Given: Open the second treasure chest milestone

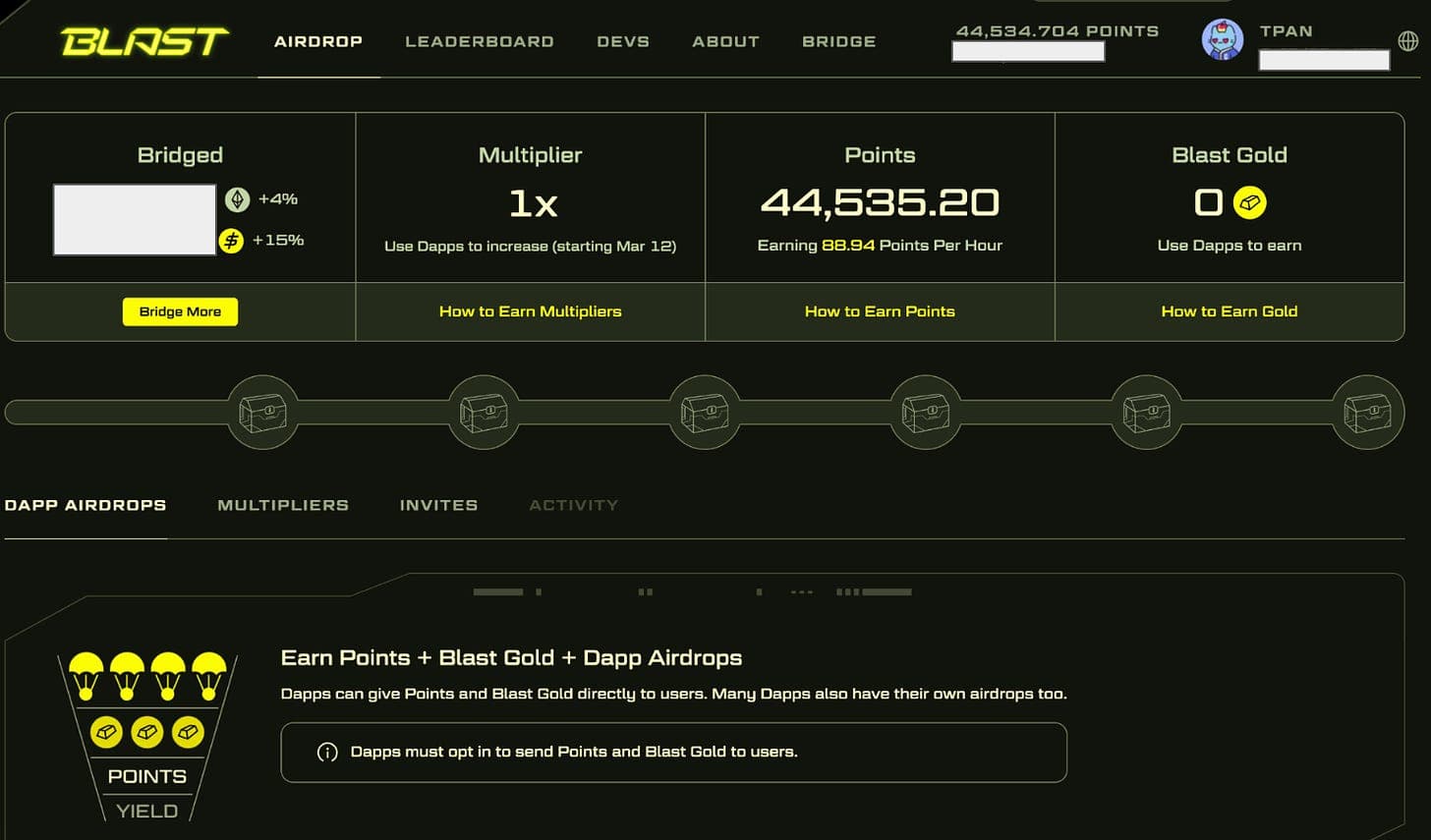Looking at the screenshot, I should [484, 412].
